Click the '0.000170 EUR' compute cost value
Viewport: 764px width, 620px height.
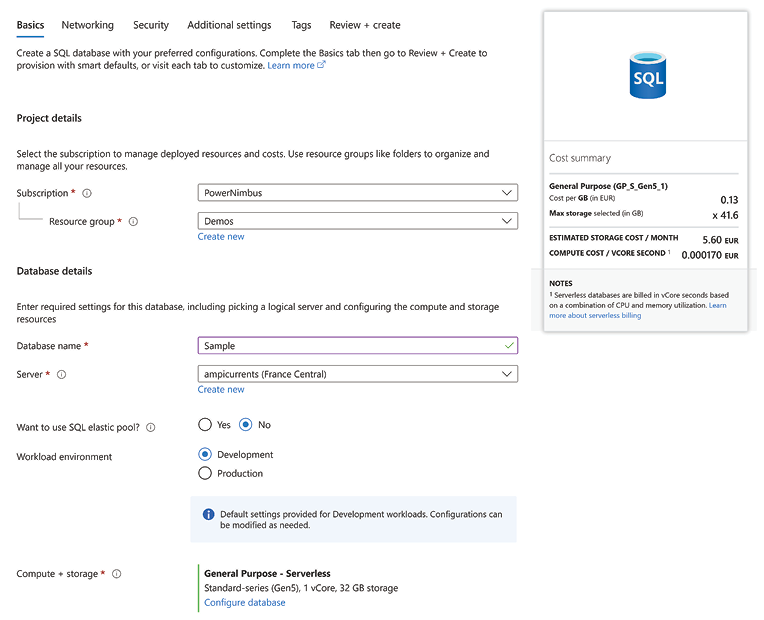pos(710,255)
